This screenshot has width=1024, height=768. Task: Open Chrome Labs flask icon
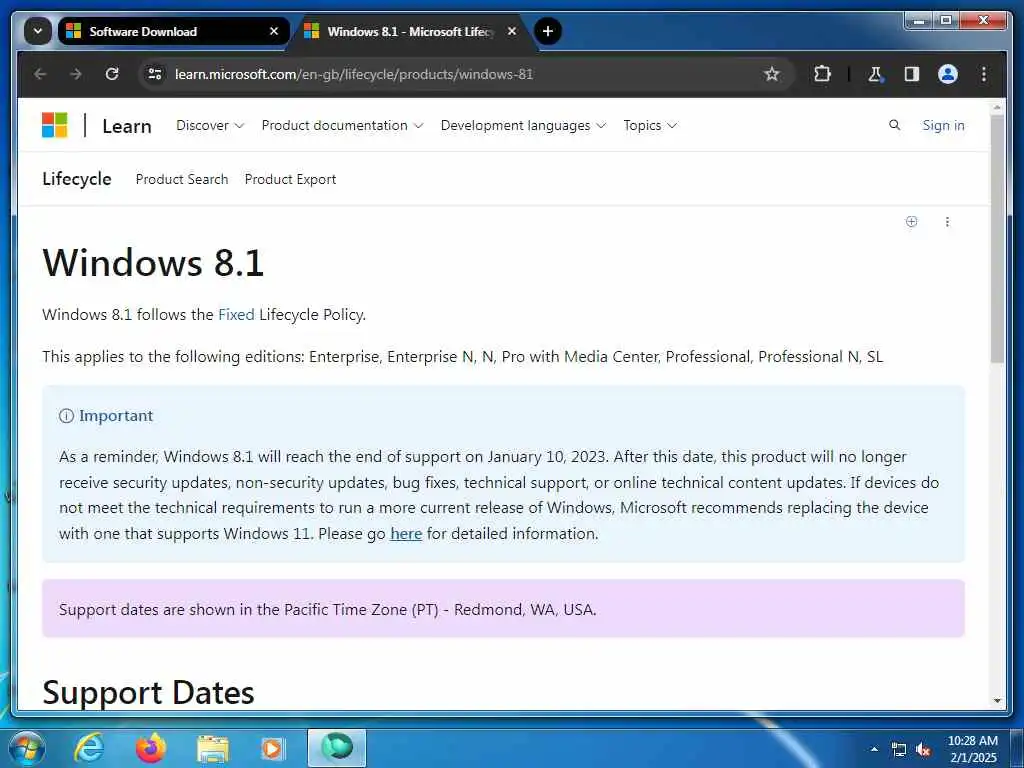(x=875, y=74)
